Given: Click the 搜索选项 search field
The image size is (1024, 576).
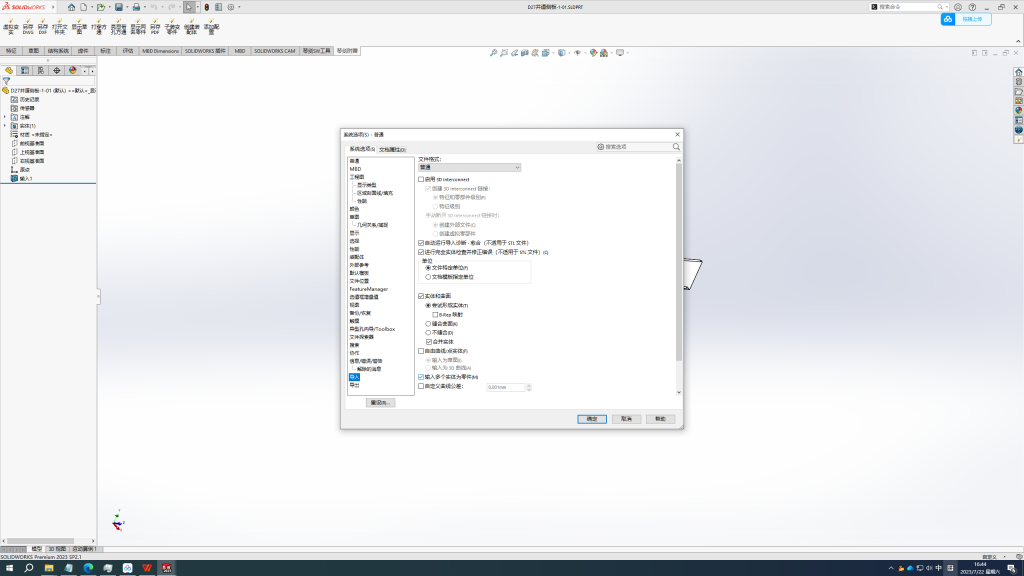Looking at the screenshot, I should 638,147.
